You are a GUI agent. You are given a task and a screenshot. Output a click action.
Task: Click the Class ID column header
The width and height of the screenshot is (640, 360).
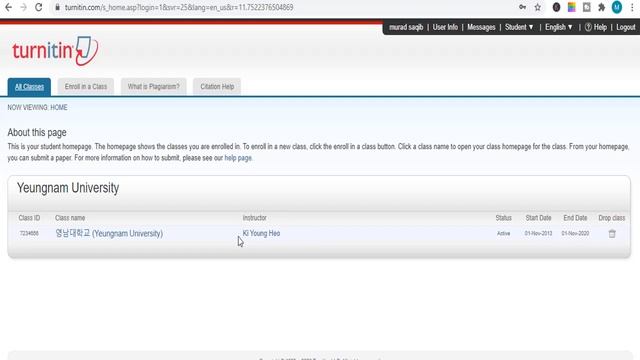click(29, 218)
